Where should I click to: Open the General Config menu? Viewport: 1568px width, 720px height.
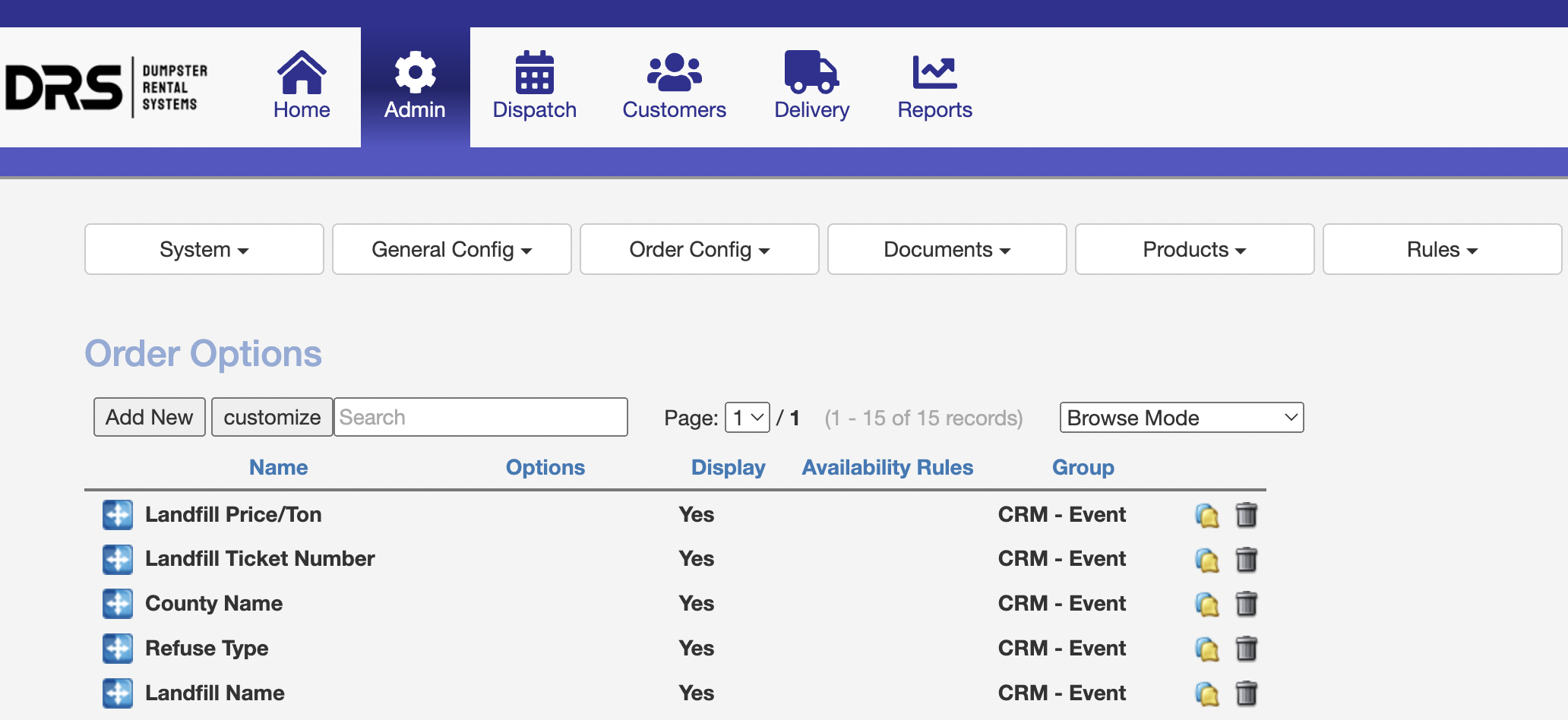[451, 249]
